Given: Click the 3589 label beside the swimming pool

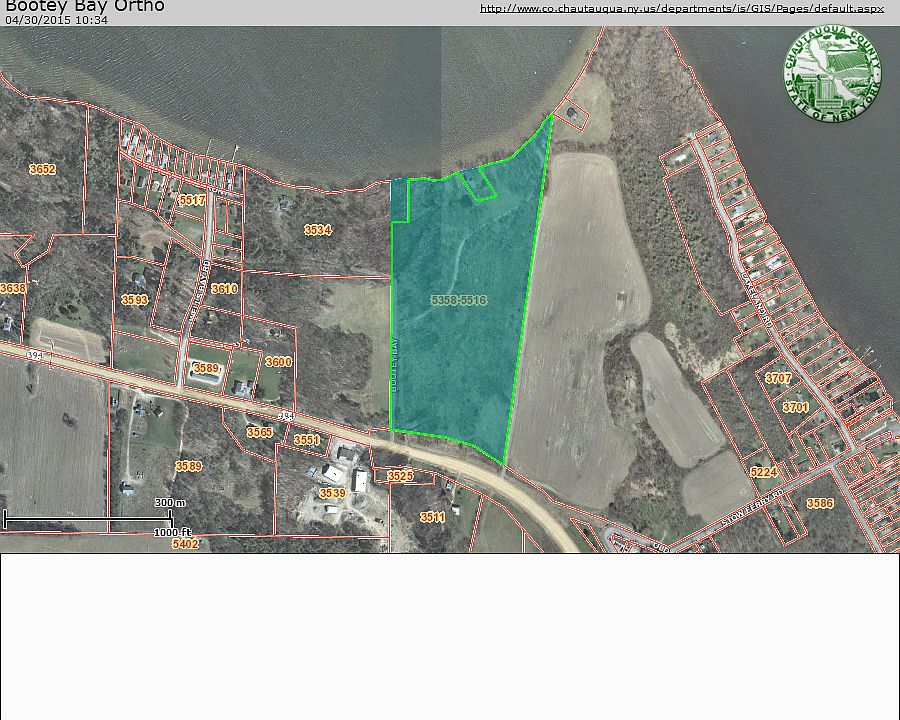Looking at the screenshot, I should tap(206, 368).
